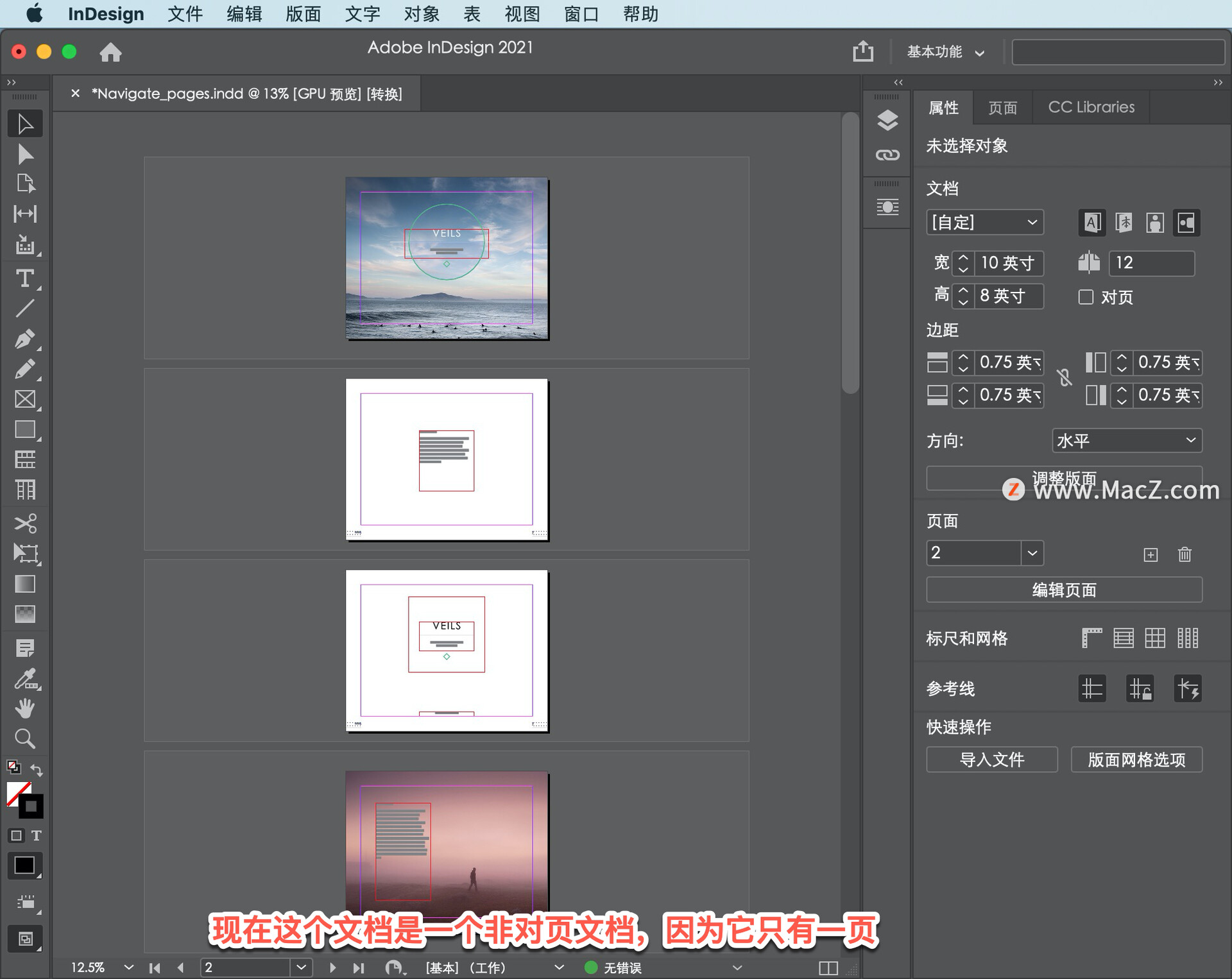Toggle the margin values link chain

tap(1065, 379)
